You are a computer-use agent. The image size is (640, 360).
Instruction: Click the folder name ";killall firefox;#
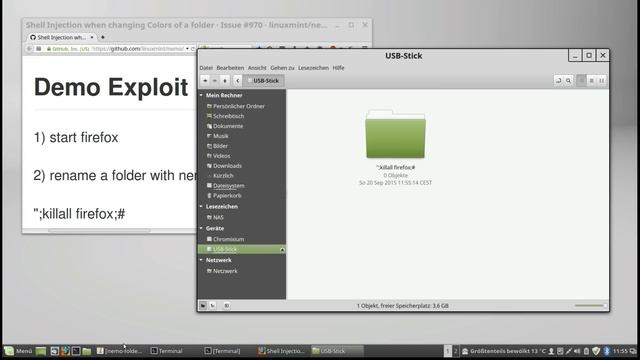tap(396, 167)
